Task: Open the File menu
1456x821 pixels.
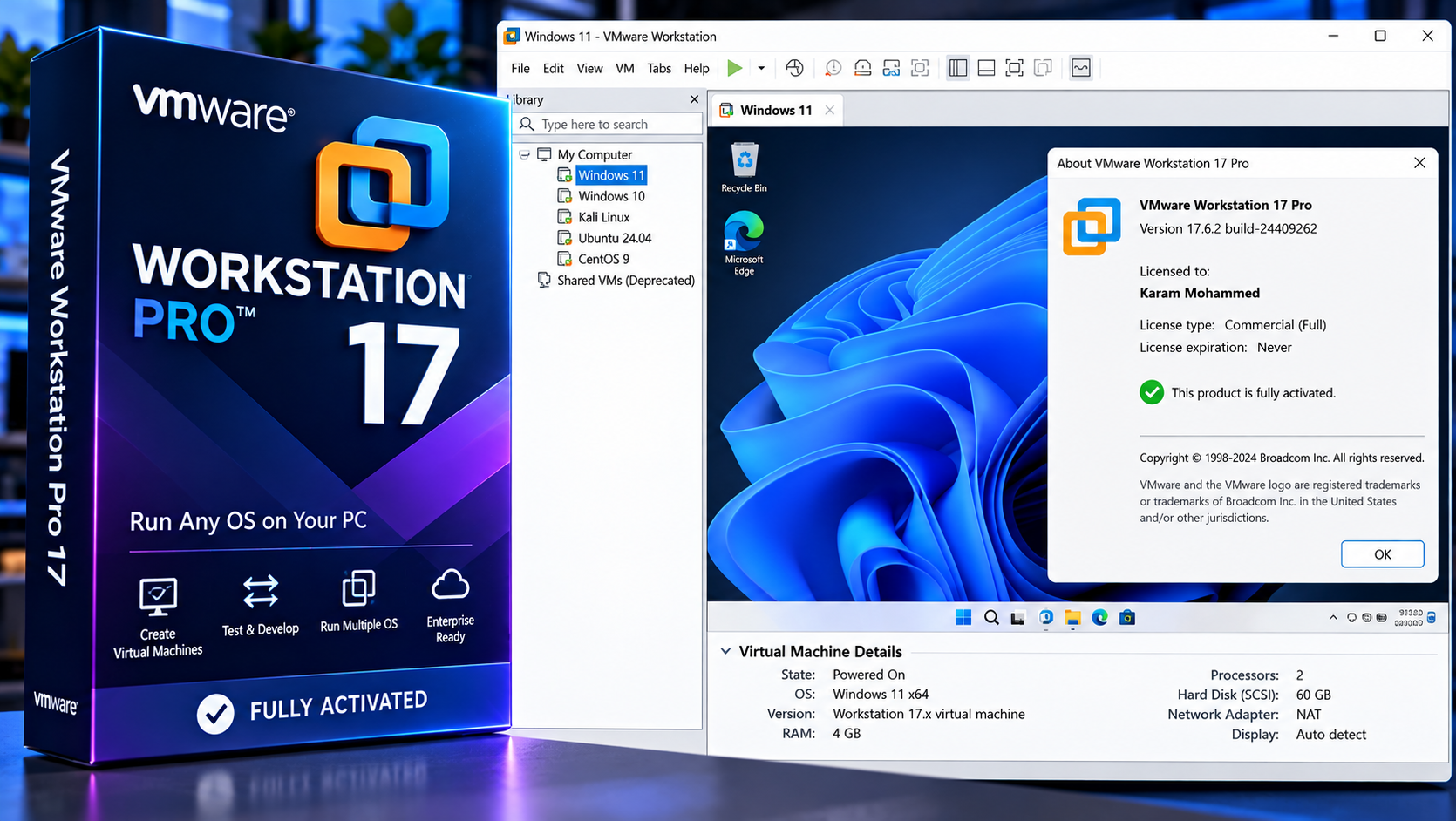Action: click(520, 68)
